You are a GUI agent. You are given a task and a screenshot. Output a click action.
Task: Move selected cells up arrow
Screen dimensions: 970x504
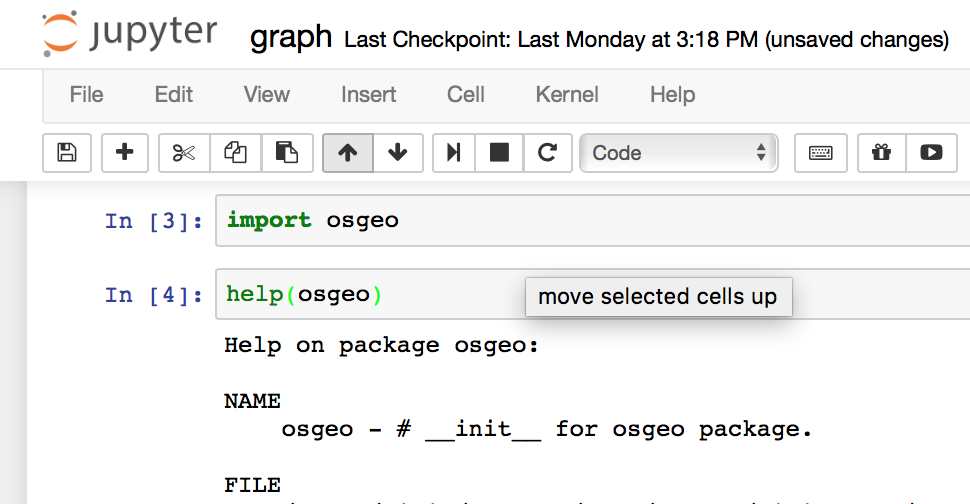[x=347, y=153]
